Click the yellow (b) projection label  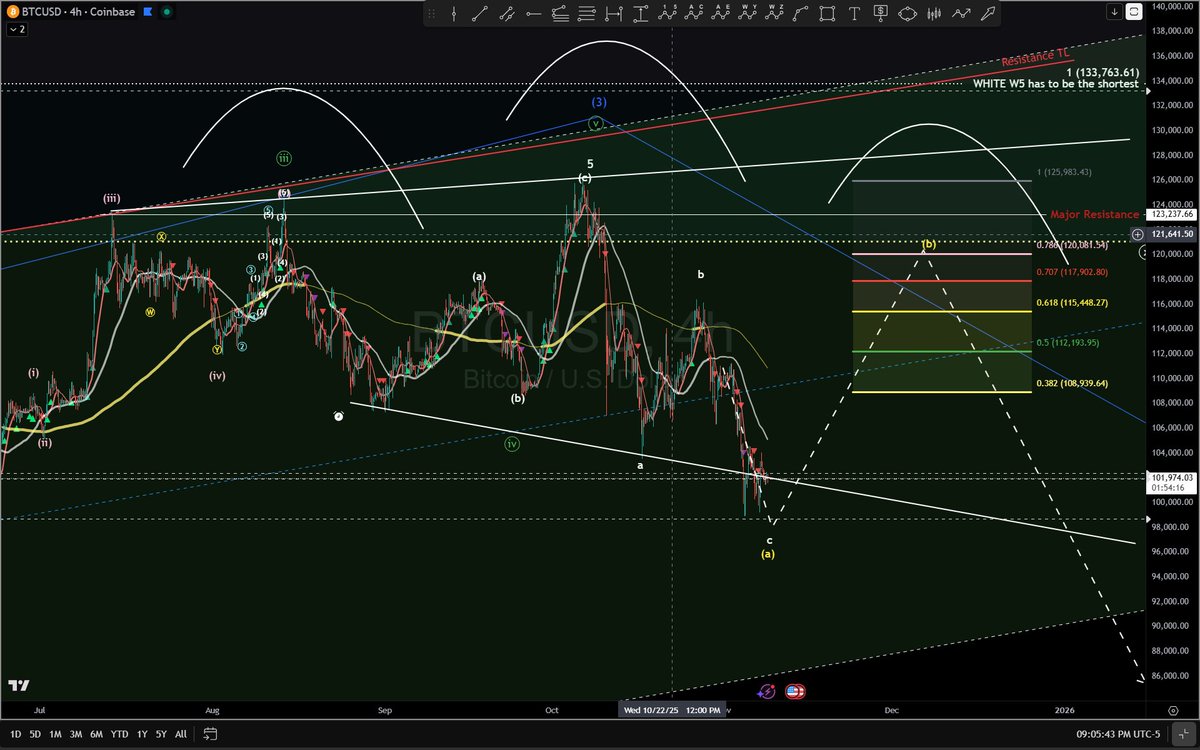(x=928, y=244)
